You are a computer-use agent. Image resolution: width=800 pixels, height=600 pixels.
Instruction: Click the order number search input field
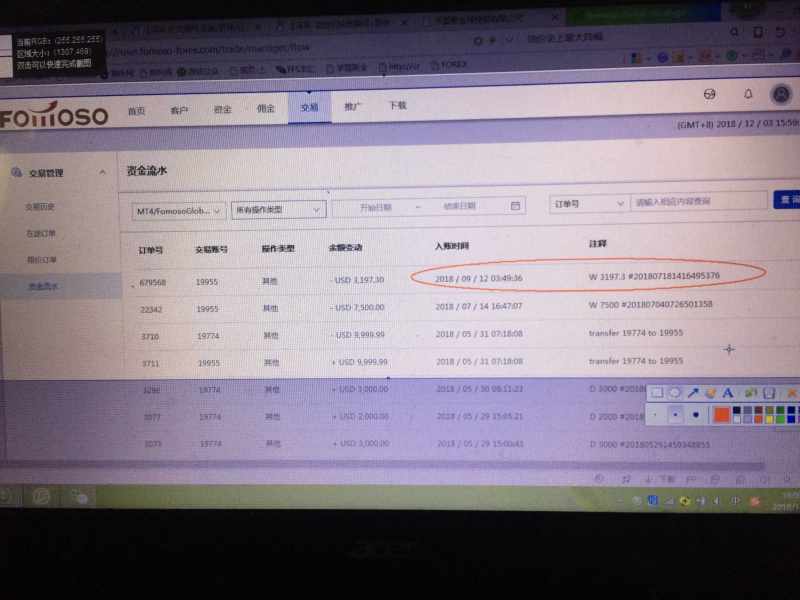click(x=698, y=202)
